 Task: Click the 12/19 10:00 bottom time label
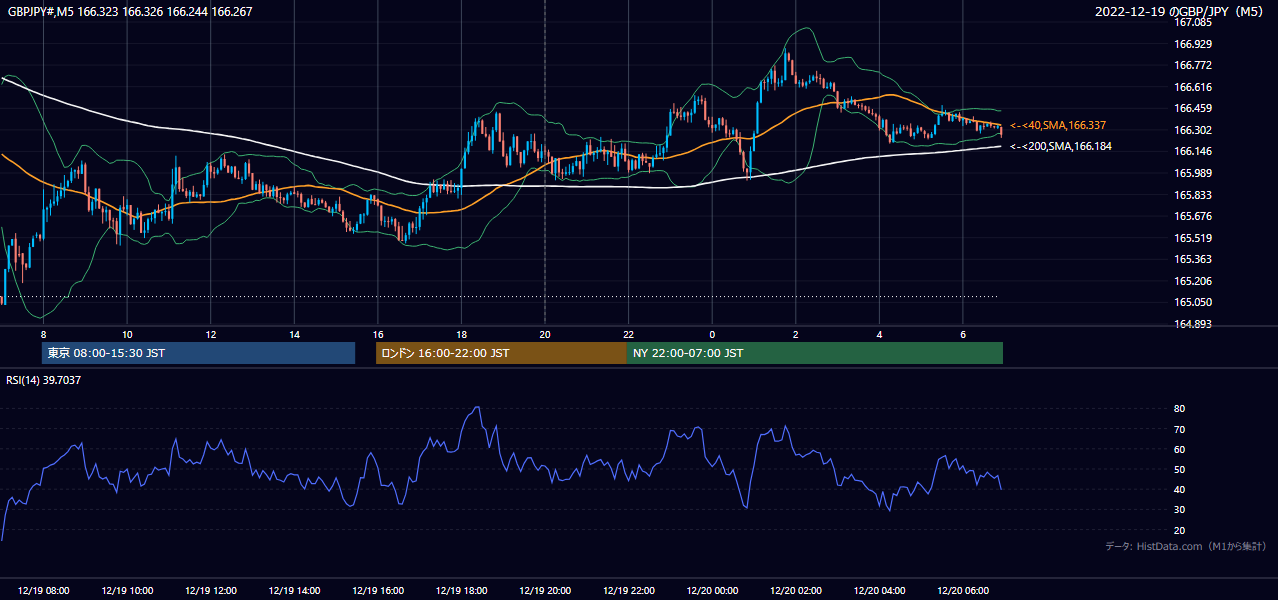tap(127, 591)
